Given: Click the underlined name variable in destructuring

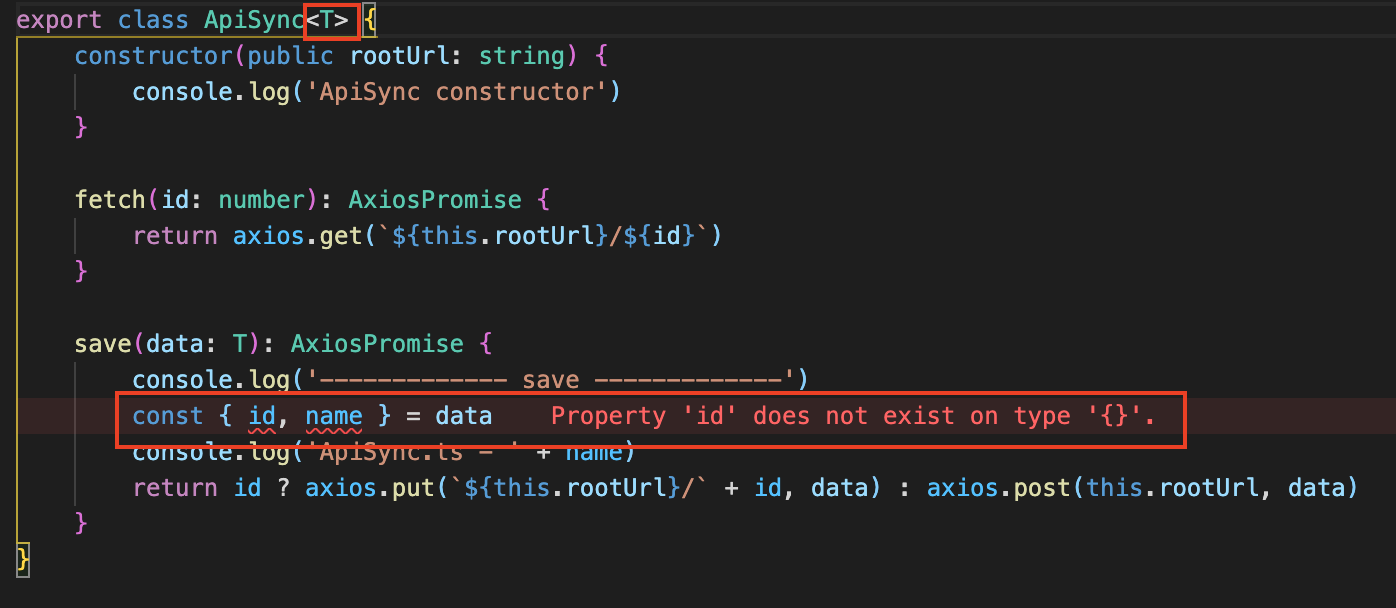Looking at the screenshot, I should click(334, 416).
